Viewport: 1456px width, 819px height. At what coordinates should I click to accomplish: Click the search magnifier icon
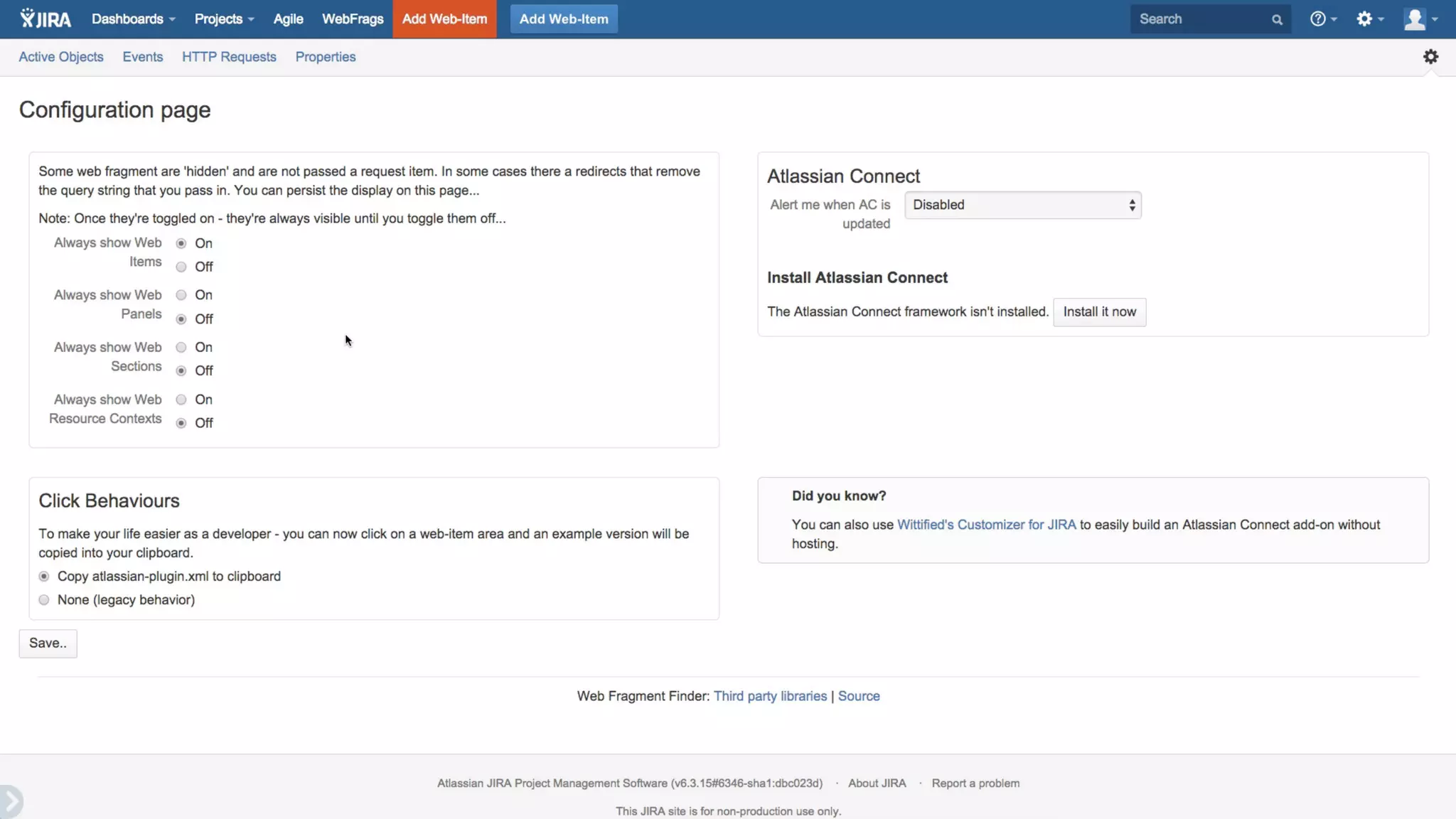click(1277, 20)
